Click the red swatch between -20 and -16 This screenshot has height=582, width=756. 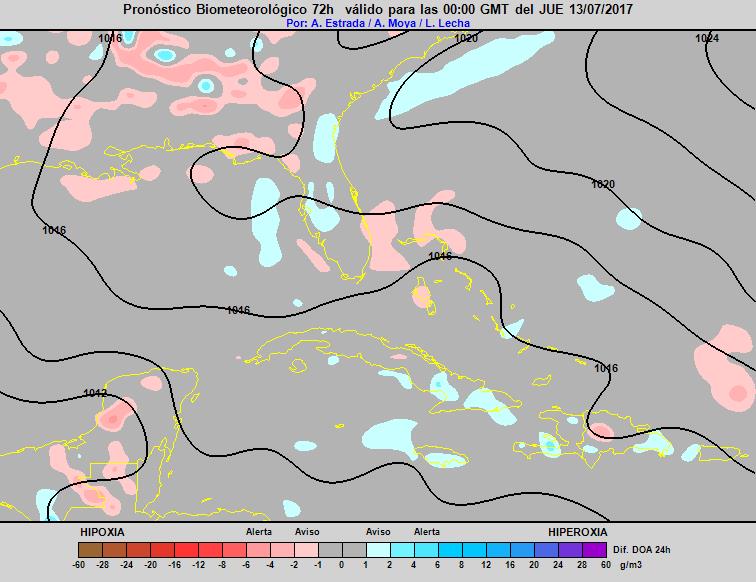click(162, 550)
